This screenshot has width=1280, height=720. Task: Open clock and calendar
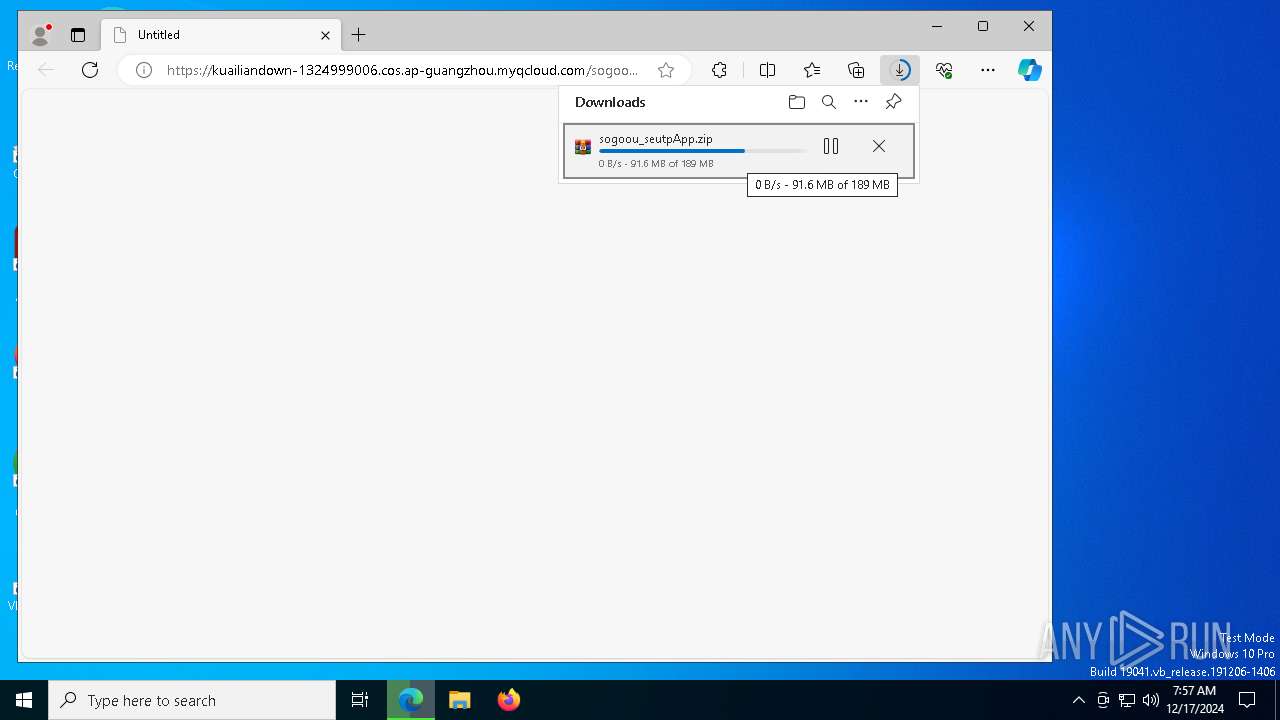click(1194, 700)
